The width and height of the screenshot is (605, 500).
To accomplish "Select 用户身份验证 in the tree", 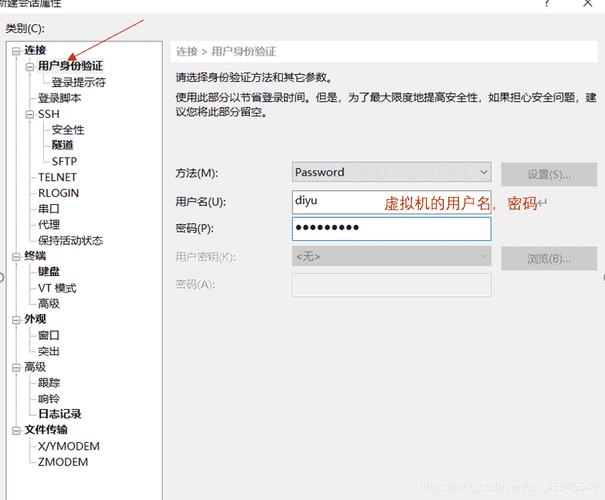I will (x=70, y=66).
